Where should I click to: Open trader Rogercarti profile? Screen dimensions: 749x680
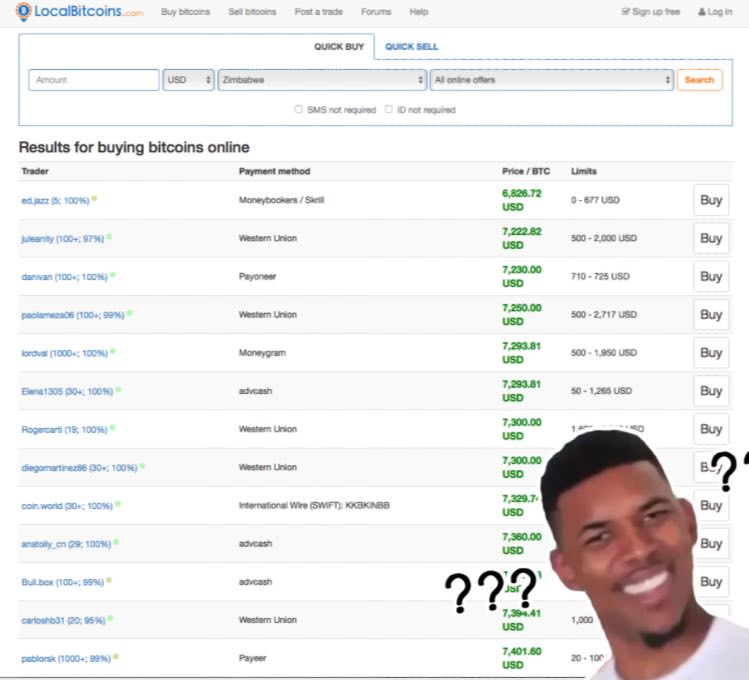pos(64,430)
